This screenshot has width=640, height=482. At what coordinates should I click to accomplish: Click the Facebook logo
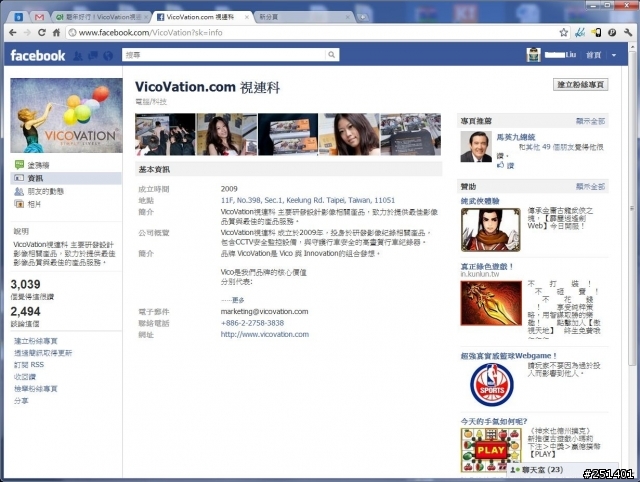pyautogui.click(x=38, y=56)
